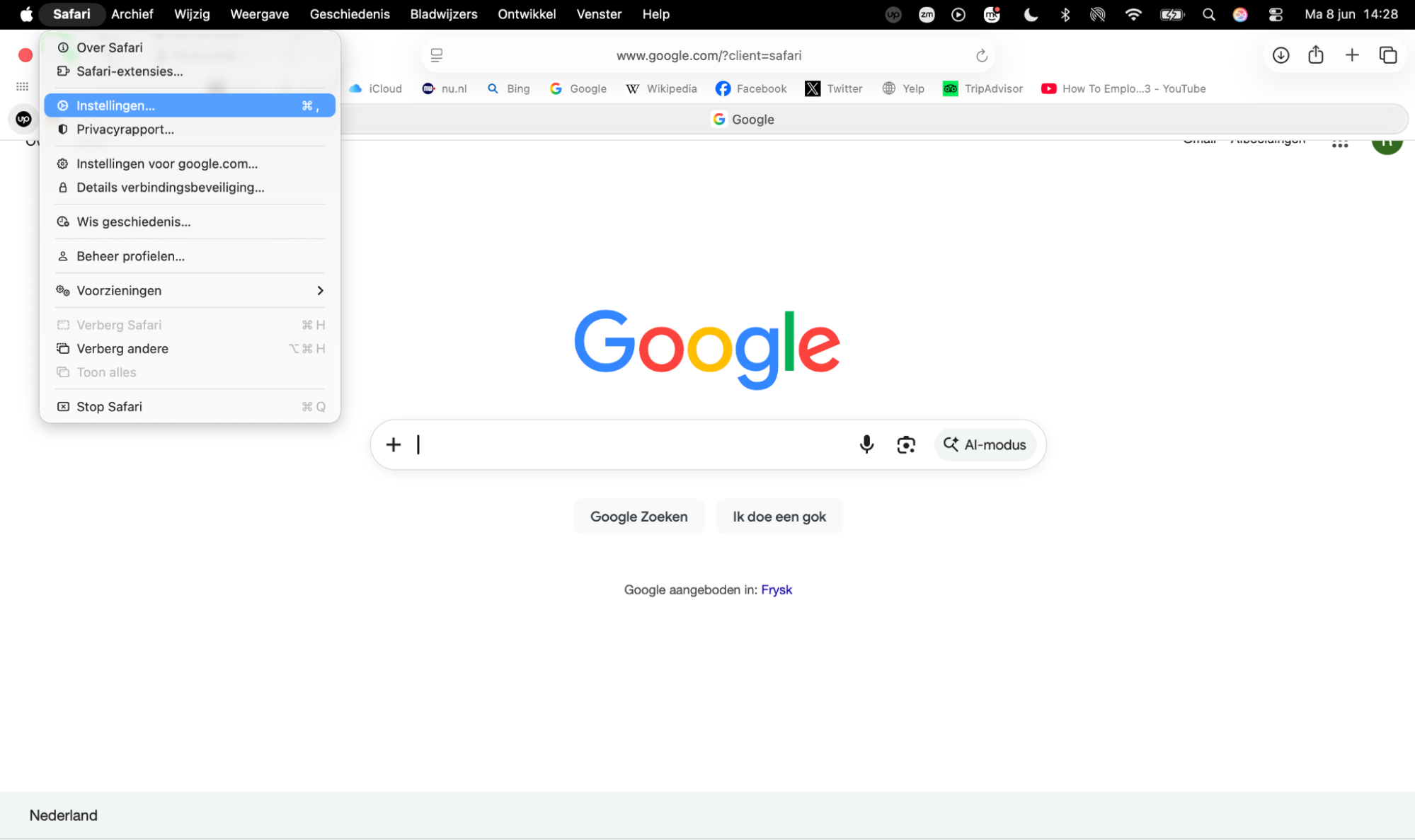
Task: Open the Archief menu
Action: pyautogui.click(x=132, y=14)
